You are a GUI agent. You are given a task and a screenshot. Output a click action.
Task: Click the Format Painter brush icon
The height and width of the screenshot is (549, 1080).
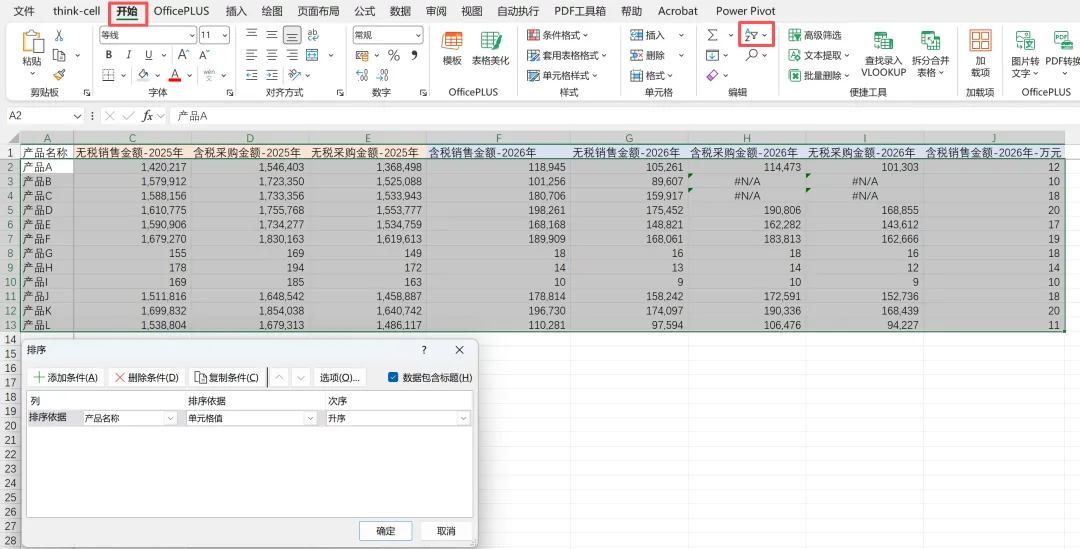pos(59,74)
